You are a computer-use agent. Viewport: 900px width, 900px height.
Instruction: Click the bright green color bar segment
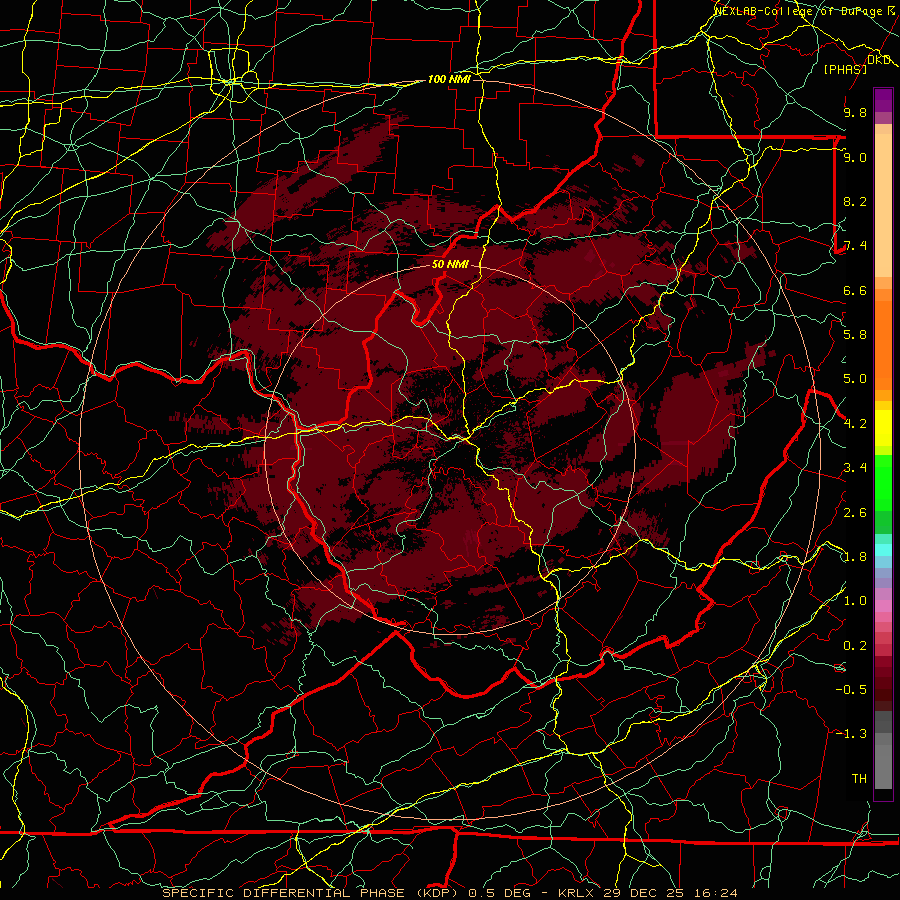[883, 482]
